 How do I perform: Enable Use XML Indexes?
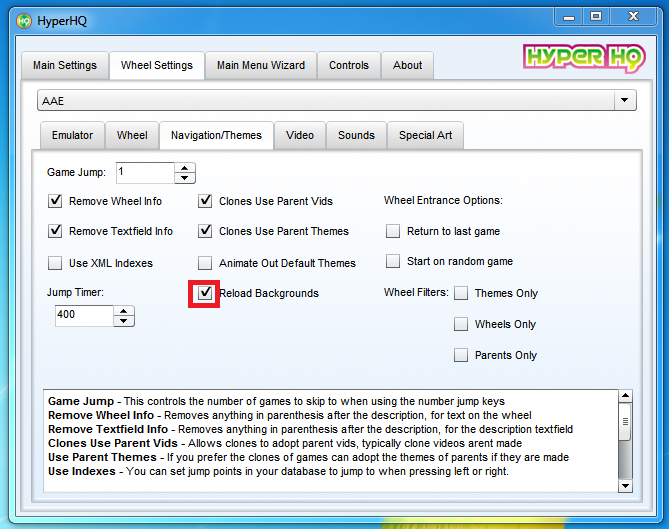55,263
